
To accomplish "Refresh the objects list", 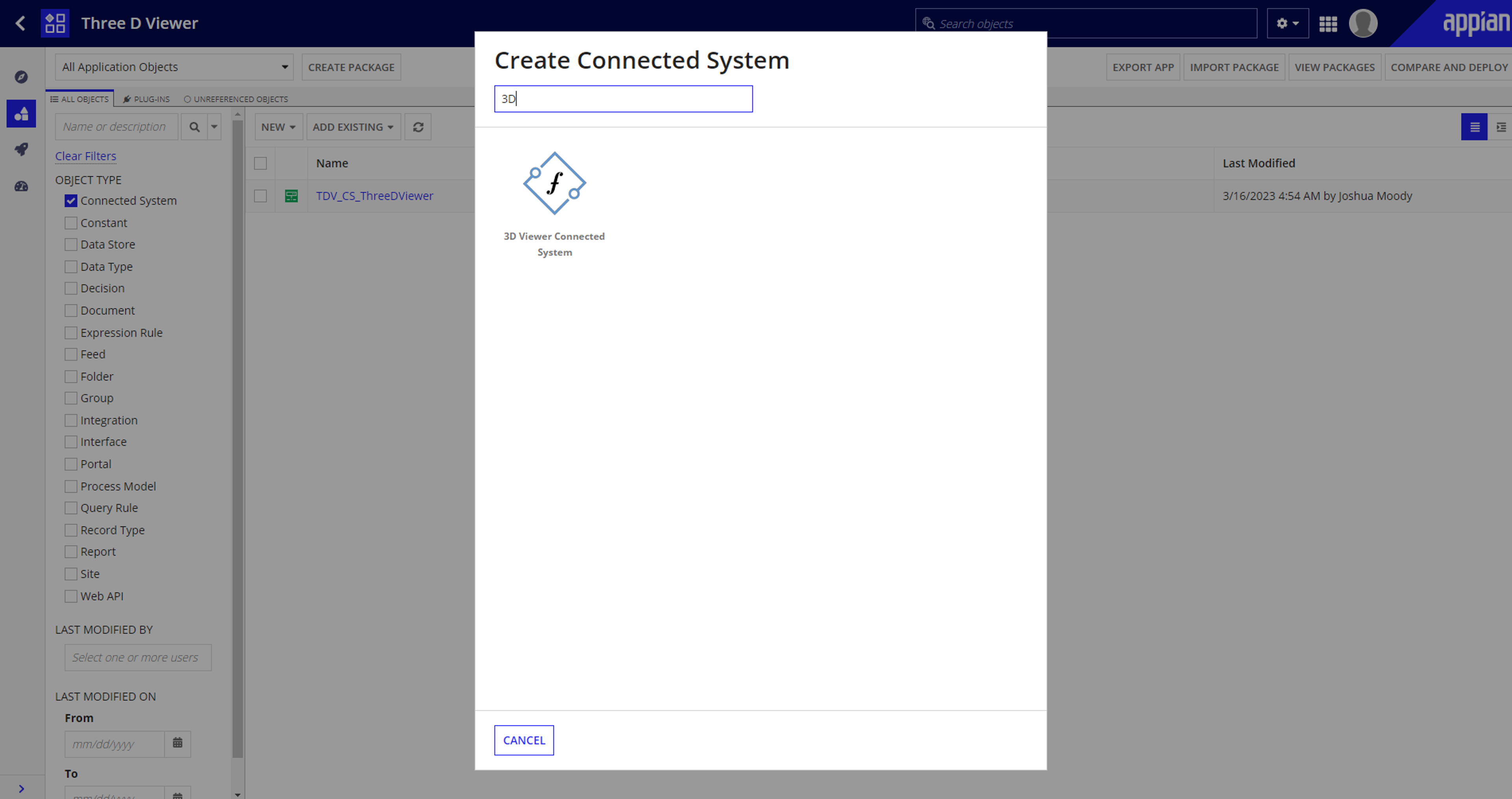I will pyautogui.click(x=418, y=127).
